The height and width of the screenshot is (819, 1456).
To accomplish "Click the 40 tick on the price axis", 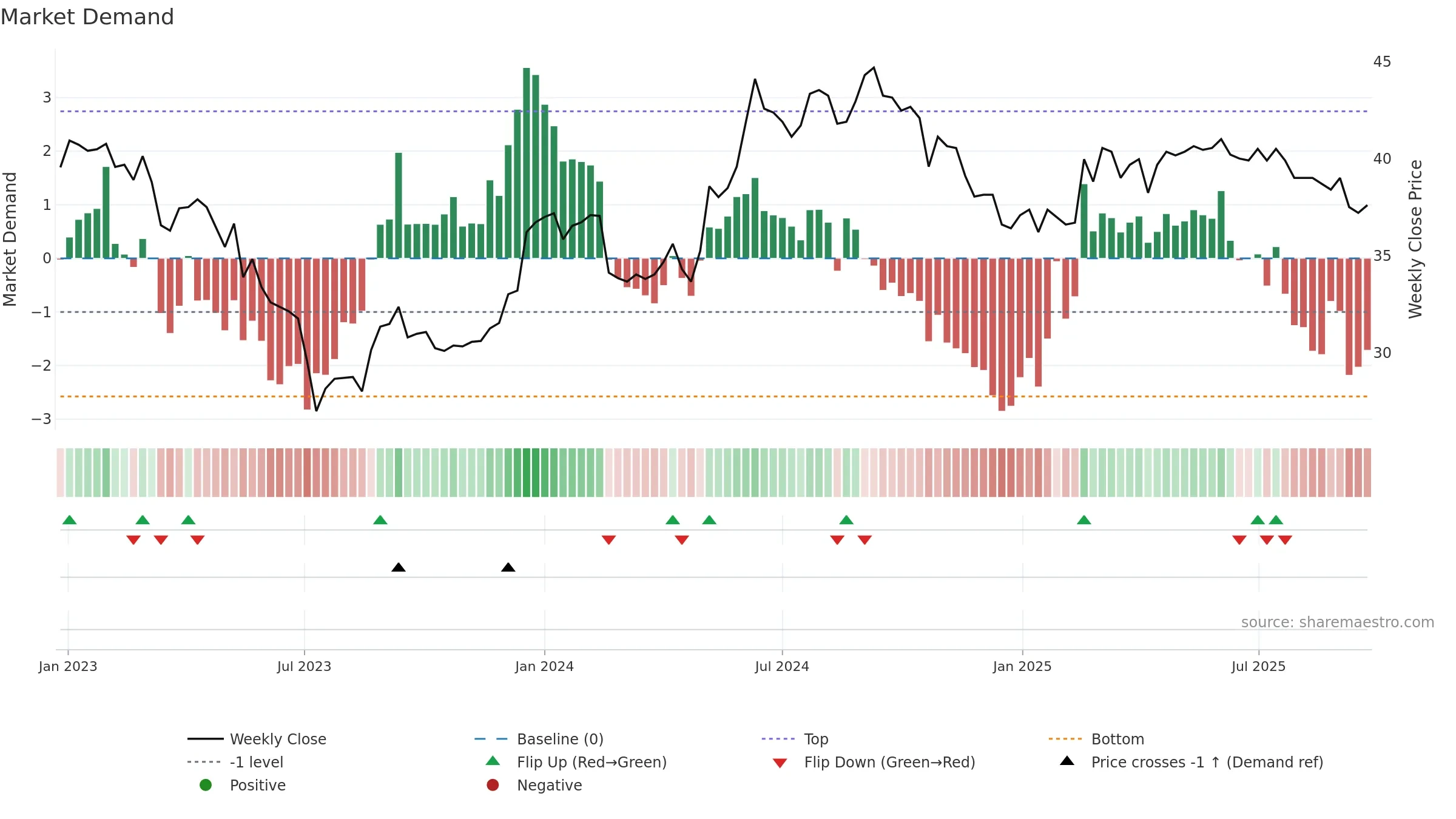I will [1383, 159].
